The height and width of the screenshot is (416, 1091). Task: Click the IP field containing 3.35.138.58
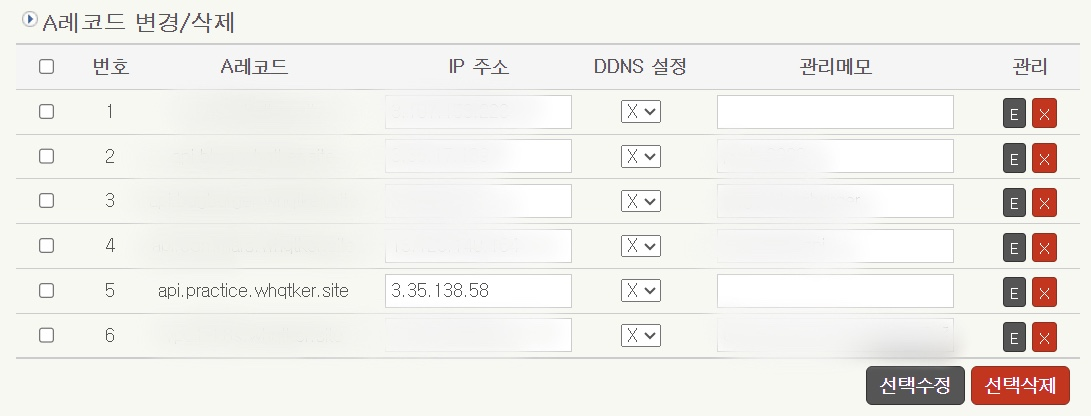click(x=478, y=291)
